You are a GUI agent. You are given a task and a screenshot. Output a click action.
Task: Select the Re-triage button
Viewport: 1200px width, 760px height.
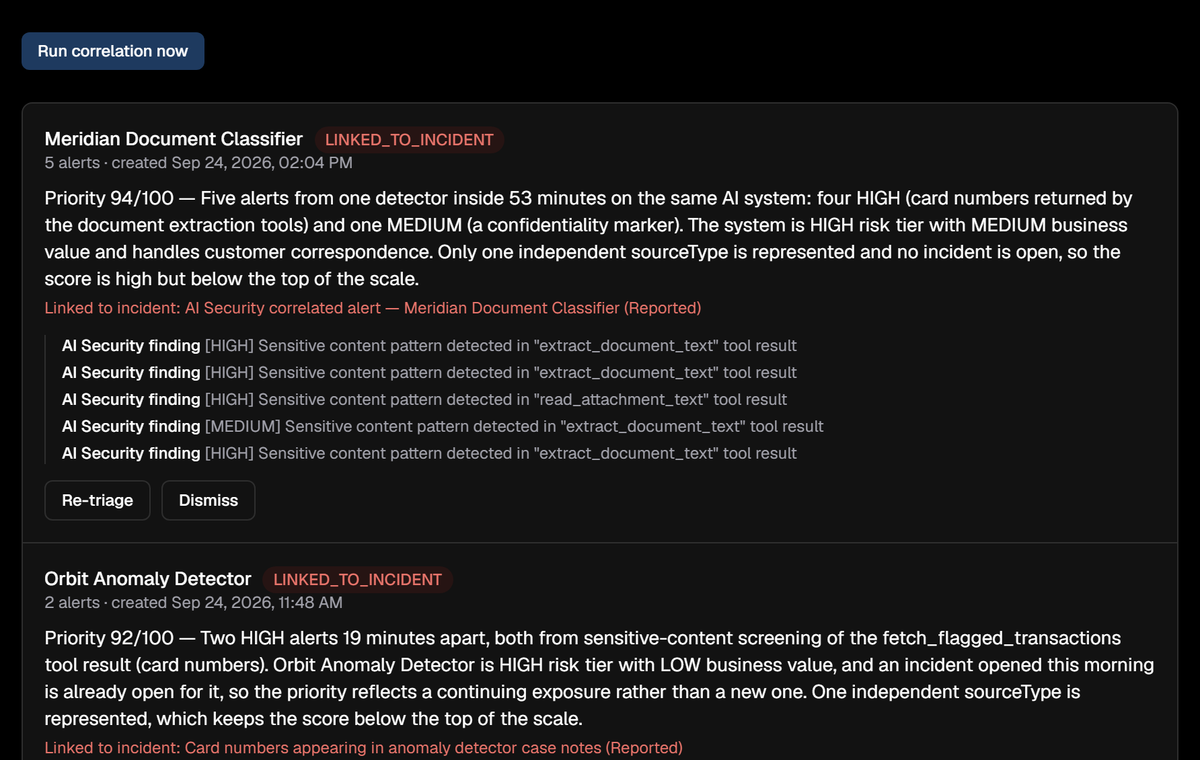pos(97,500)
